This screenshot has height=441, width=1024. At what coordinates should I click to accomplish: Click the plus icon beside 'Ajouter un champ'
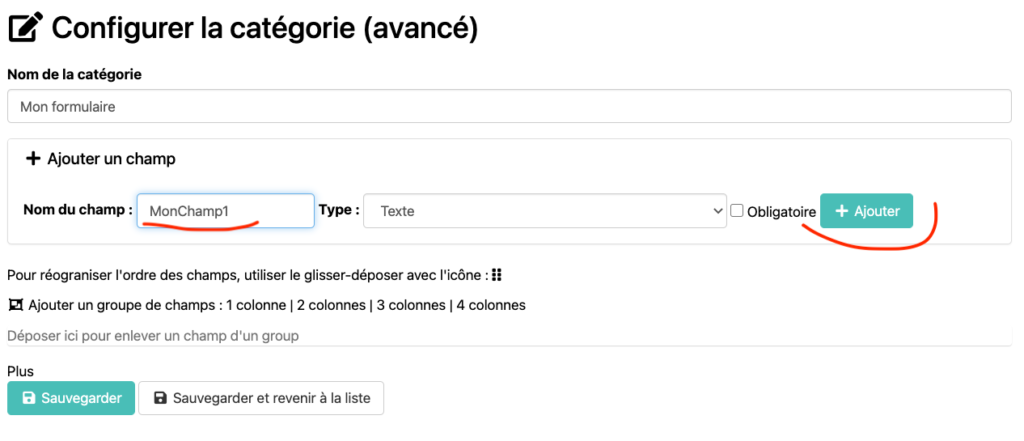pos(32,159)
